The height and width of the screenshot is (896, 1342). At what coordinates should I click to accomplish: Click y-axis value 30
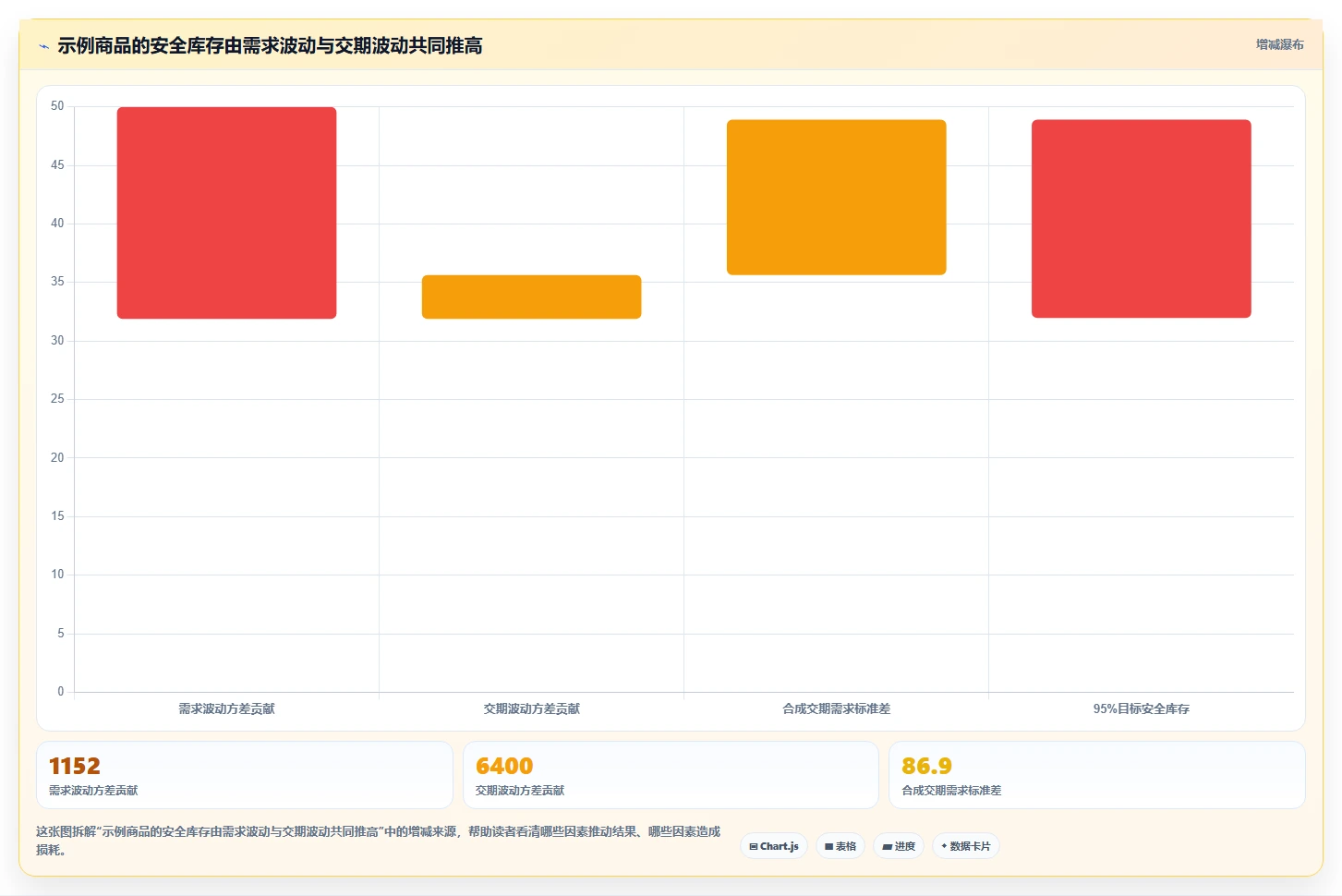[57, 341]
